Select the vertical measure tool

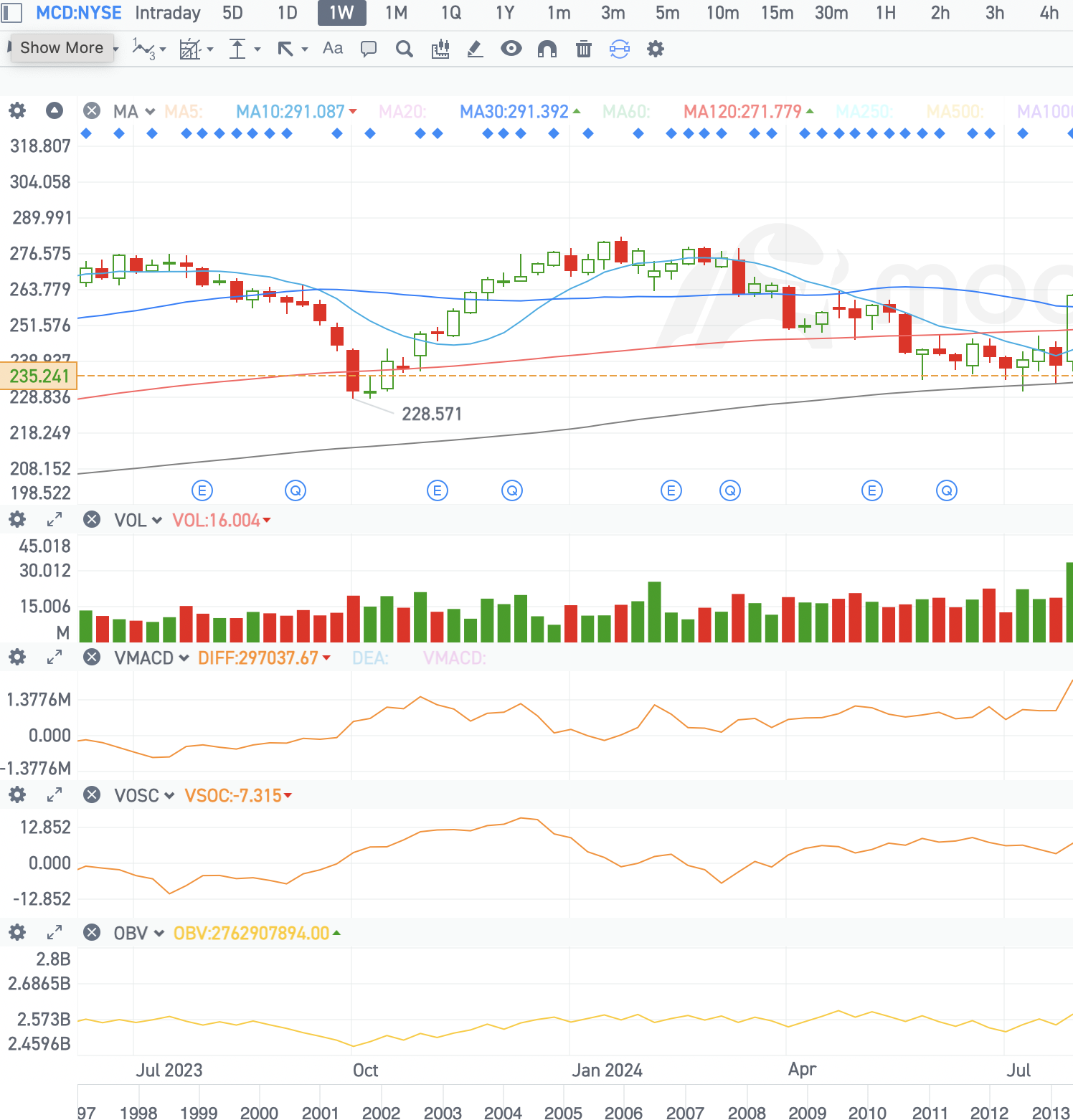tap(237, 49)
